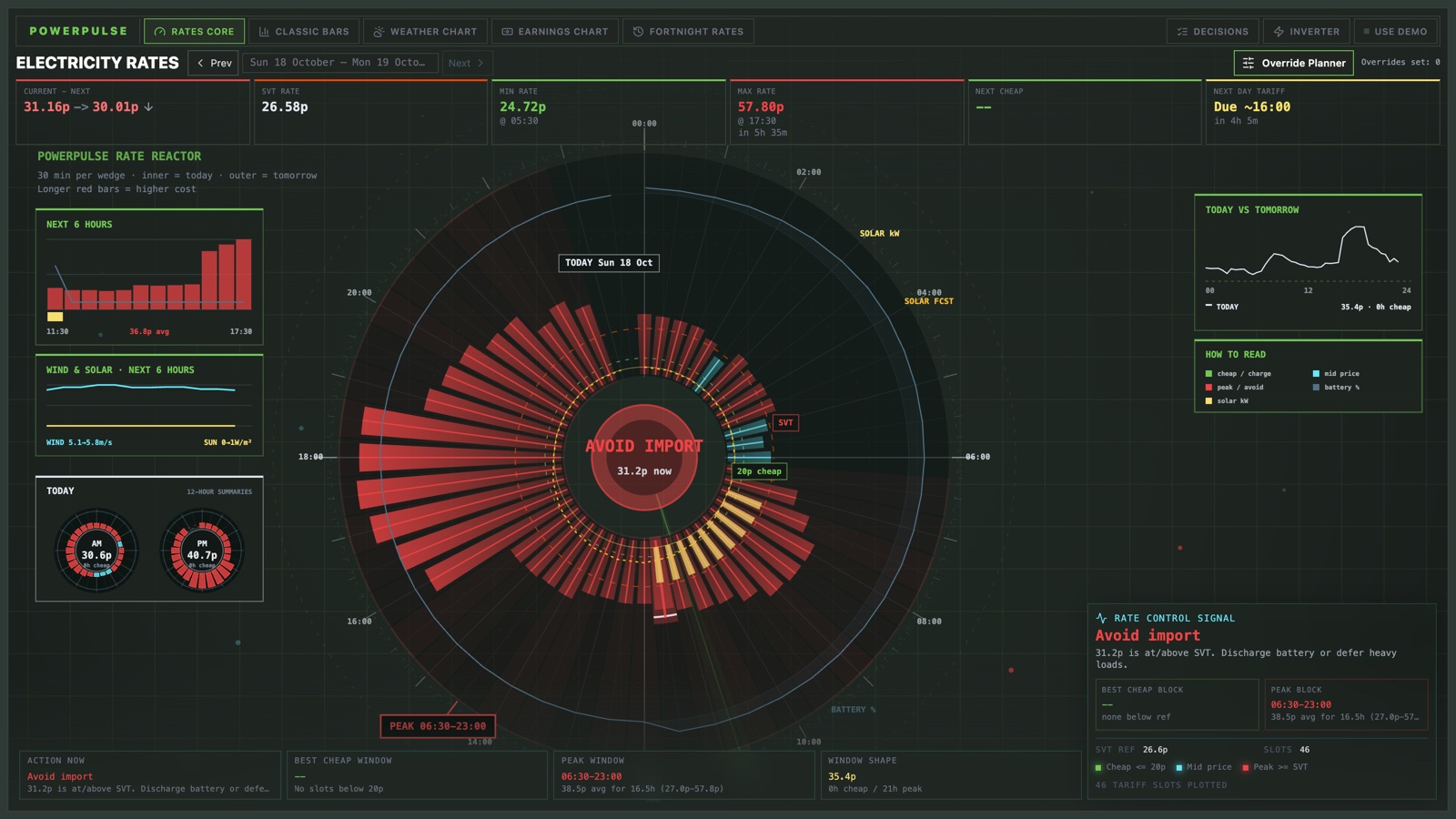Click the down arrow in Current-Next card
This screenshot has height=819, width=1456.
[148, 106]
